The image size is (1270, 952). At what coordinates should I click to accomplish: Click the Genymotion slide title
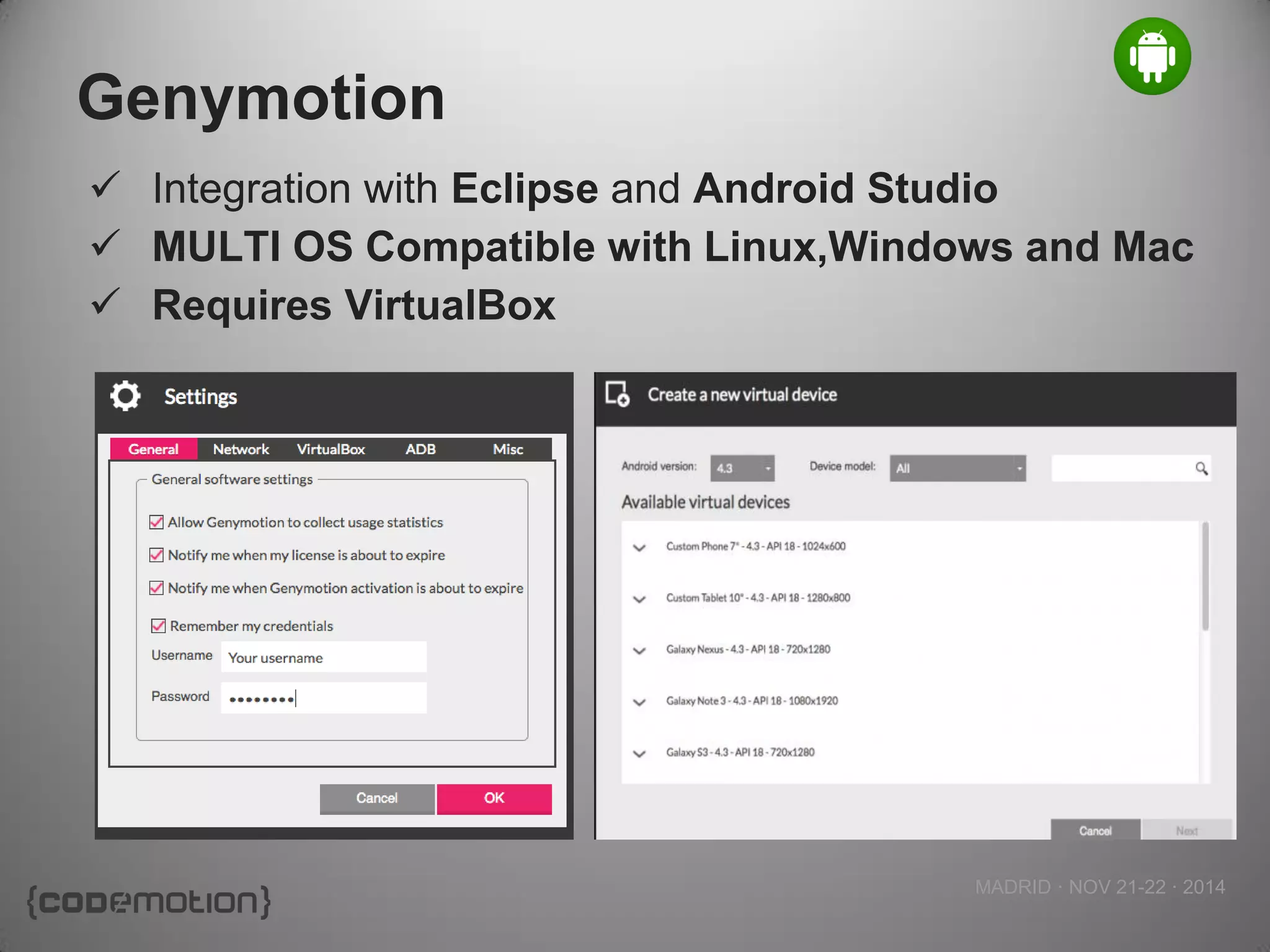click(x=261, y=99)
